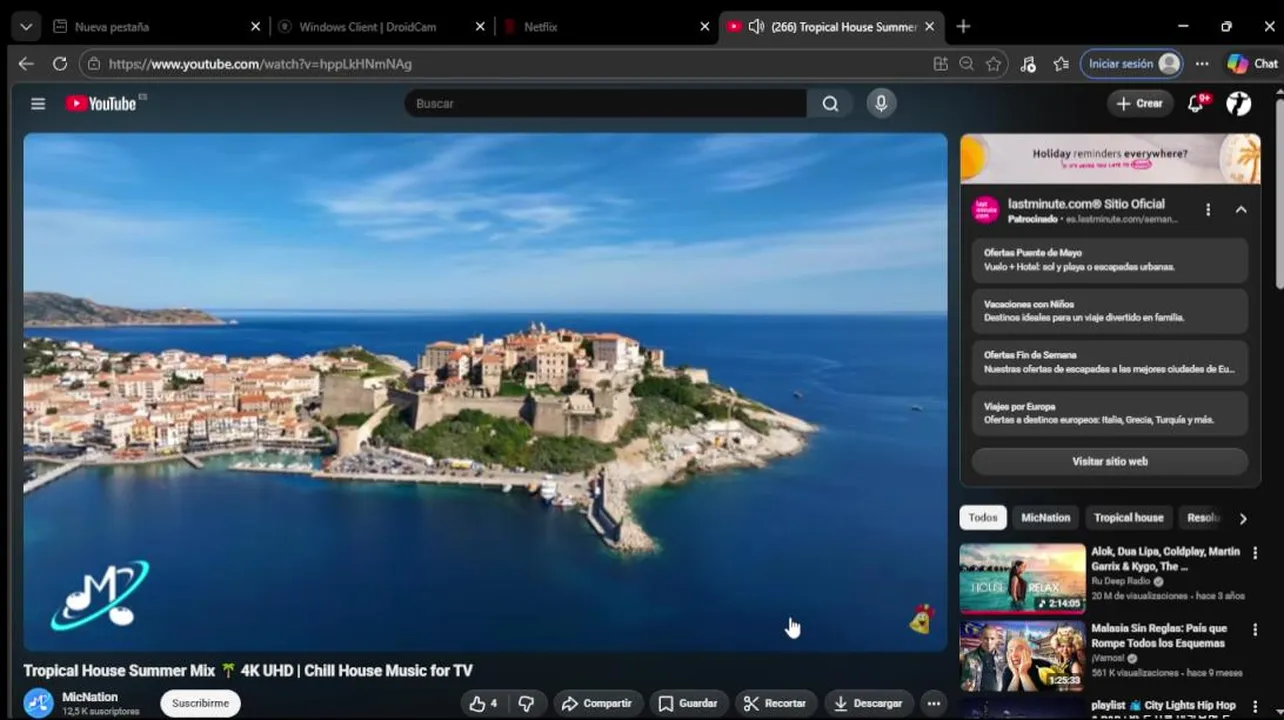Reload the page with the refresh icon
The height and width of the screenshot is (720, 1284).
[60, 64]
